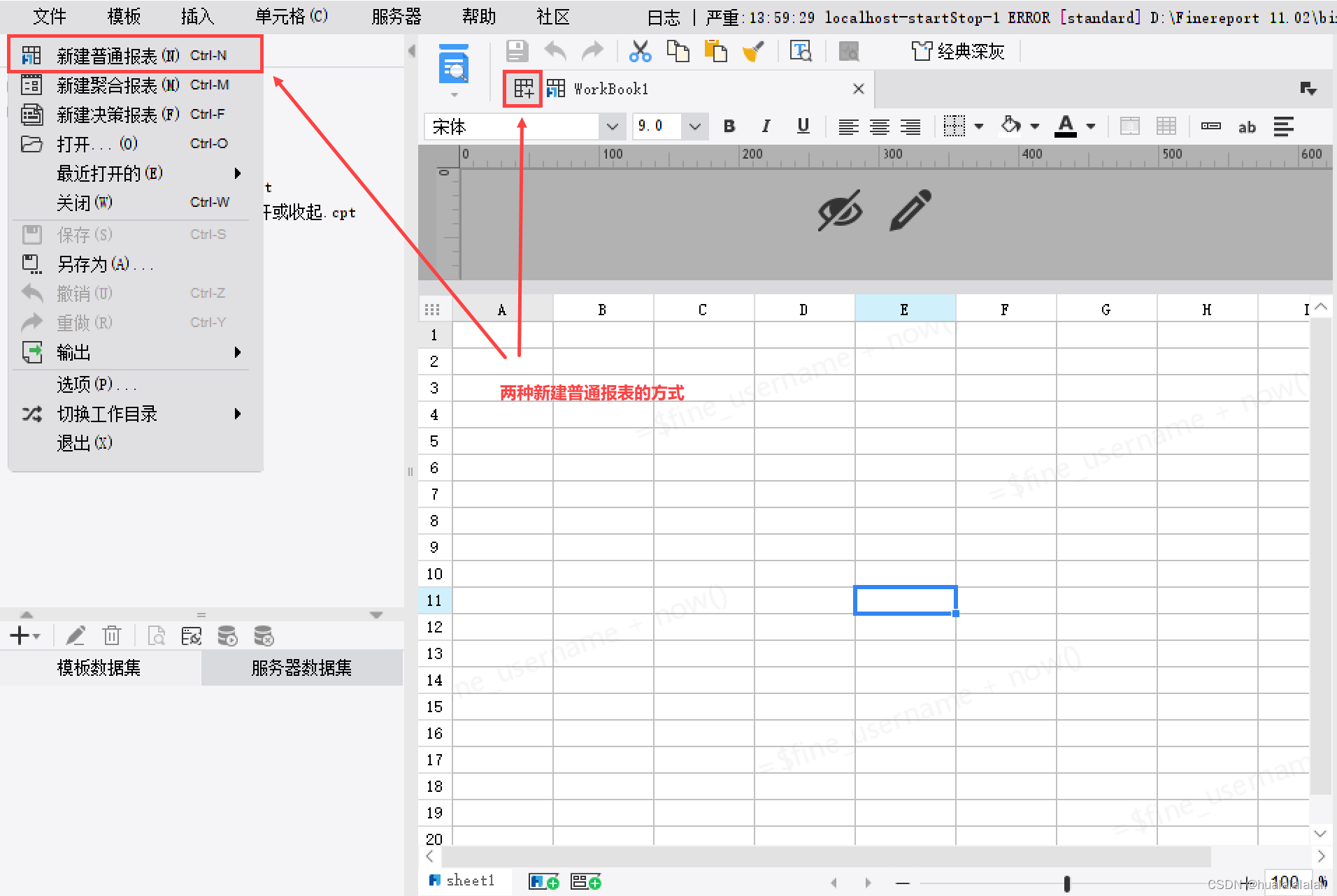Click the hidden eye icon in header area
Image resolution: width=1337 pixels, height=896 pixels.
840,210
